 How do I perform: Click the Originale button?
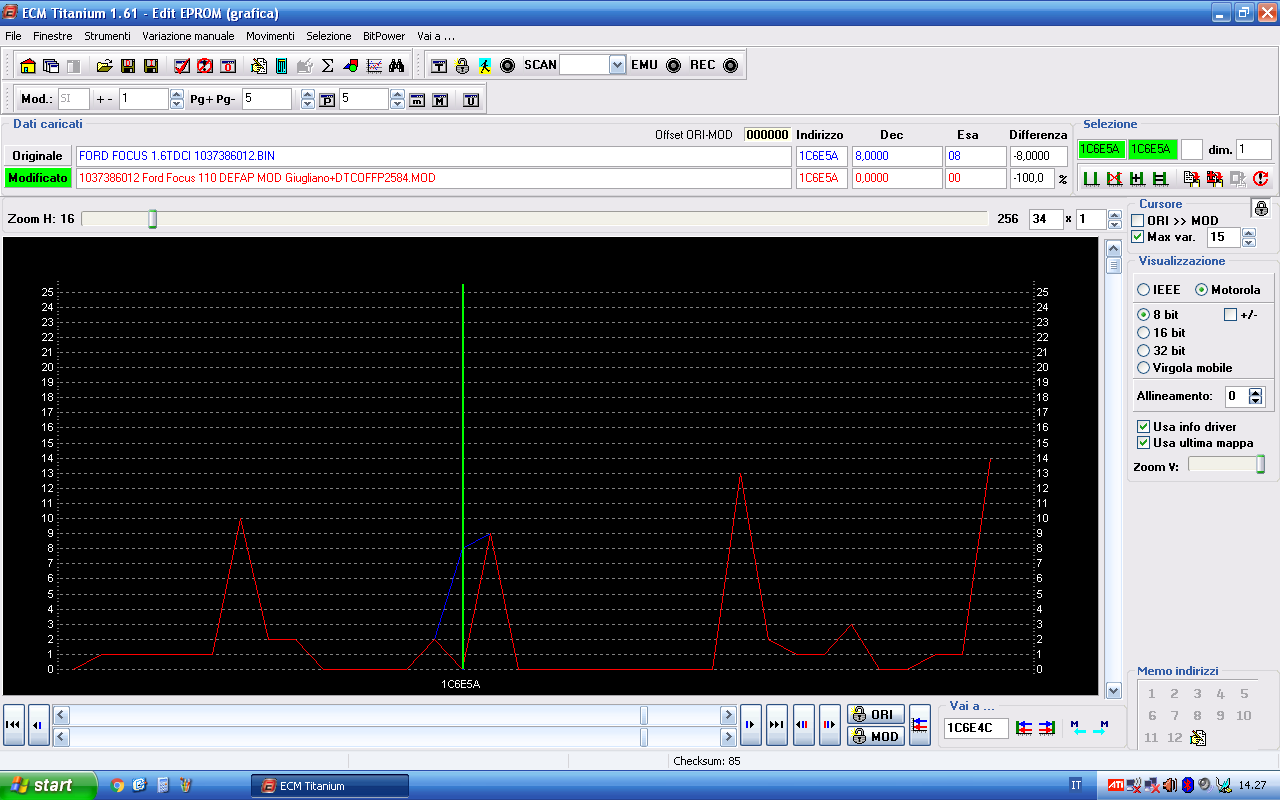[x=37, y=156]
